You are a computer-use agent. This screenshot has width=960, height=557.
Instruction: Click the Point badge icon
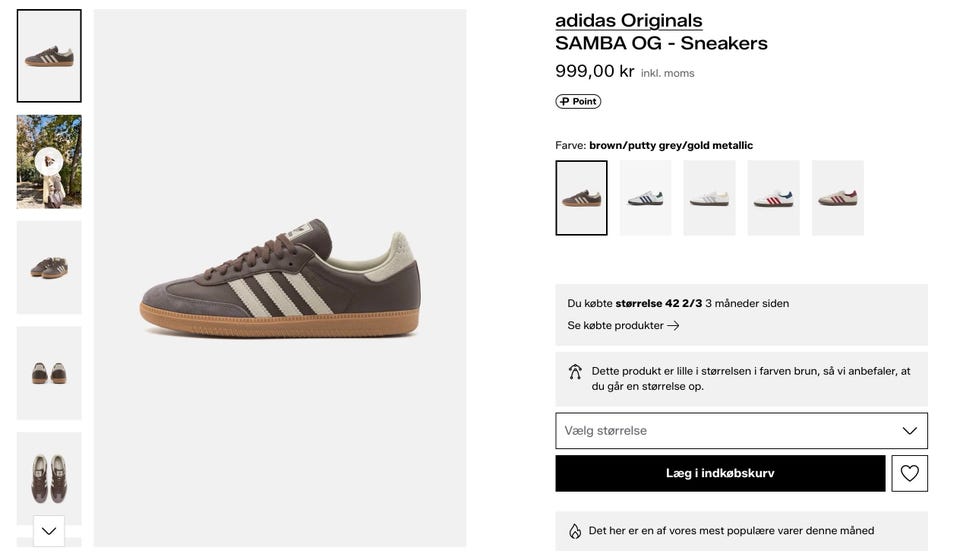point(578,101)
